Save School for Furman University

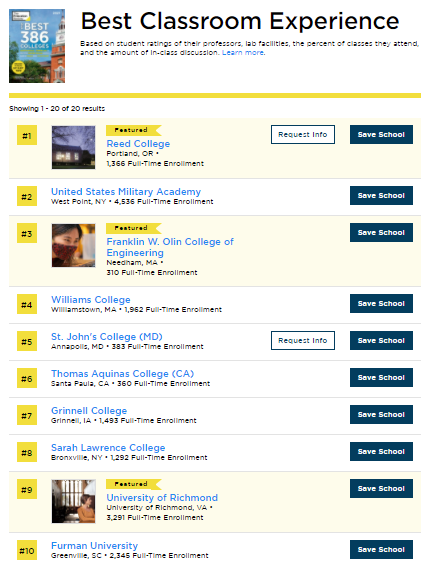(x=381, y=550)
